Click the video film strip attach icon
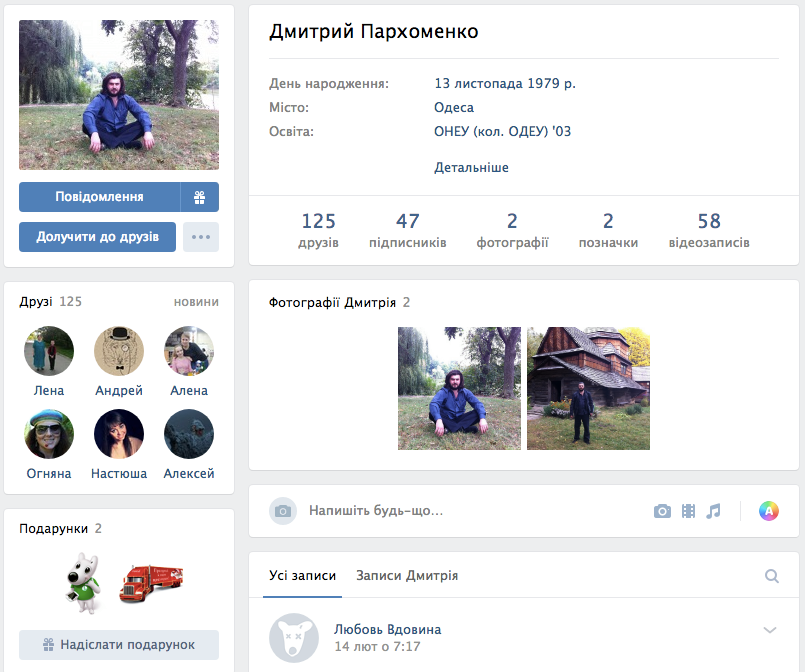This screenshot has height=672, width=805. pos(688,511)
